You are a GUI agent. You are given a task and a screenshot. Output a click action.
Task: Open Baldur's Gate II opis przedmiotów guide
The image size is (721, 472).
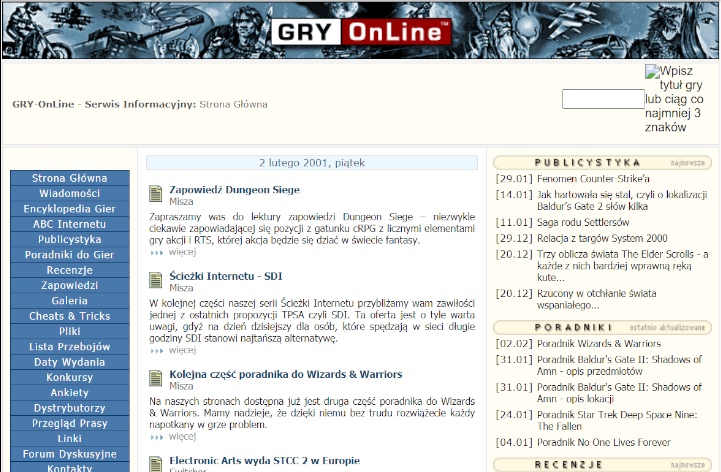point(619,365)
